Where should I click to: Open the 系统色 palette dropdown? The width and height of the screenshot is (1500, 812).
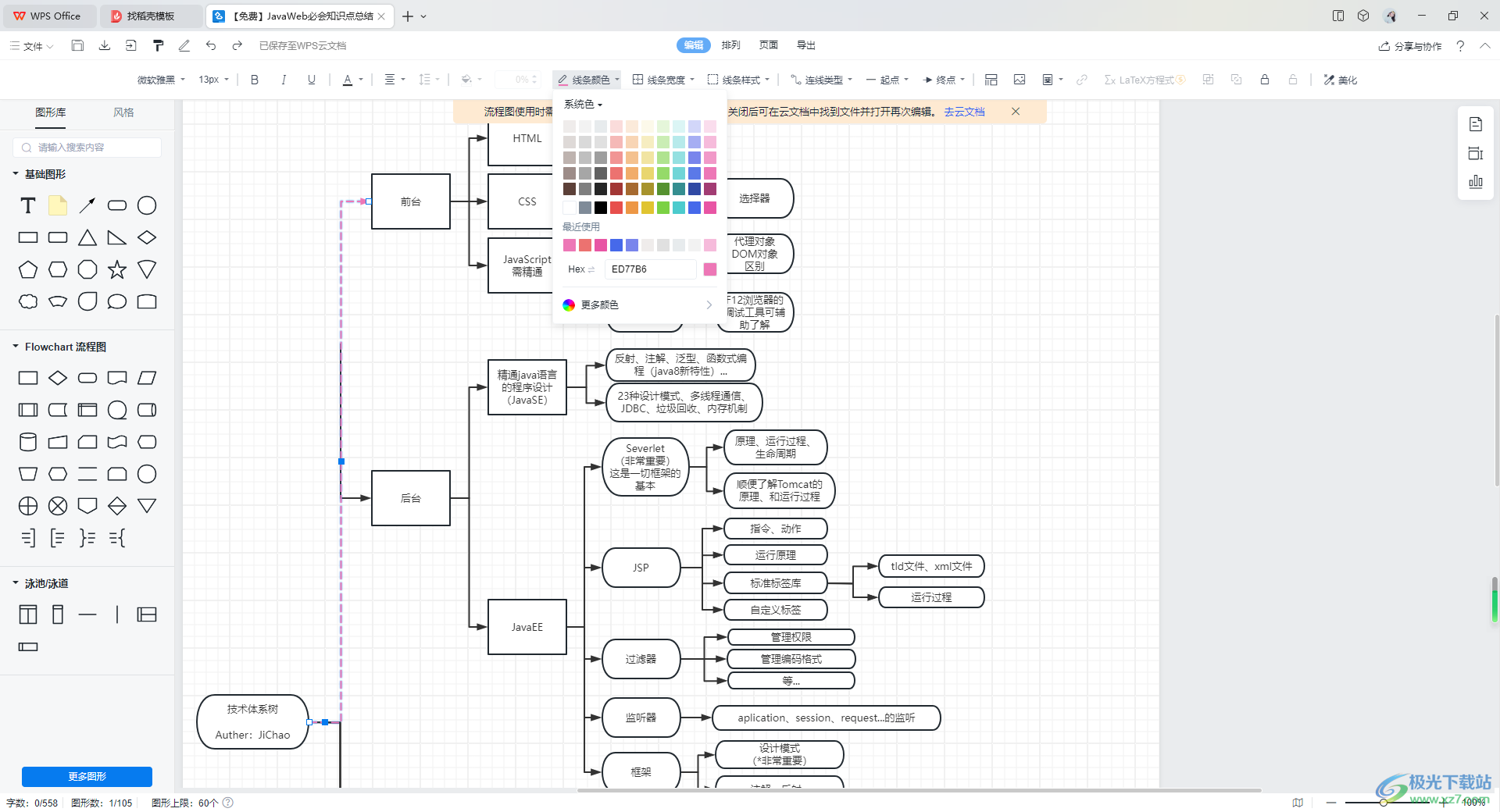pyautogui.click(x=584, y=104)
